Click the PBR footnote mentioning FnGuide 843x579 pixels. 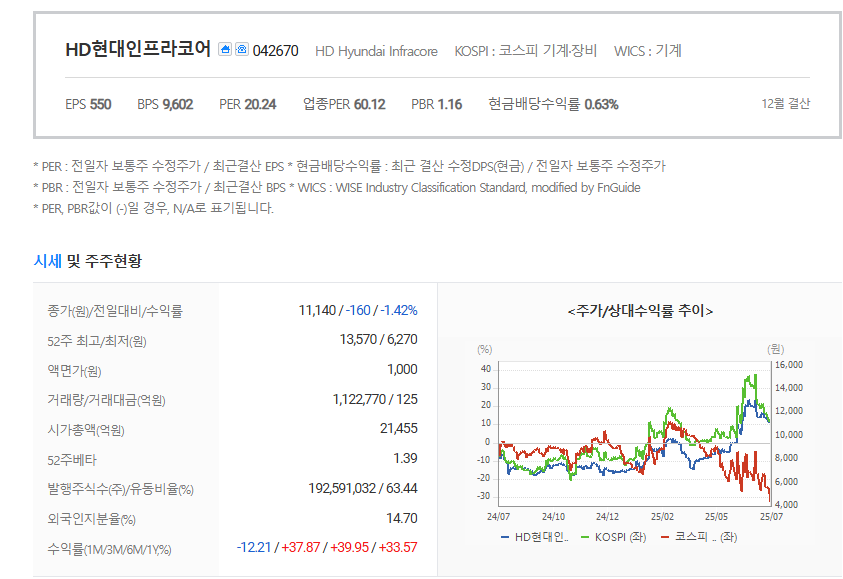pos(337,187)
